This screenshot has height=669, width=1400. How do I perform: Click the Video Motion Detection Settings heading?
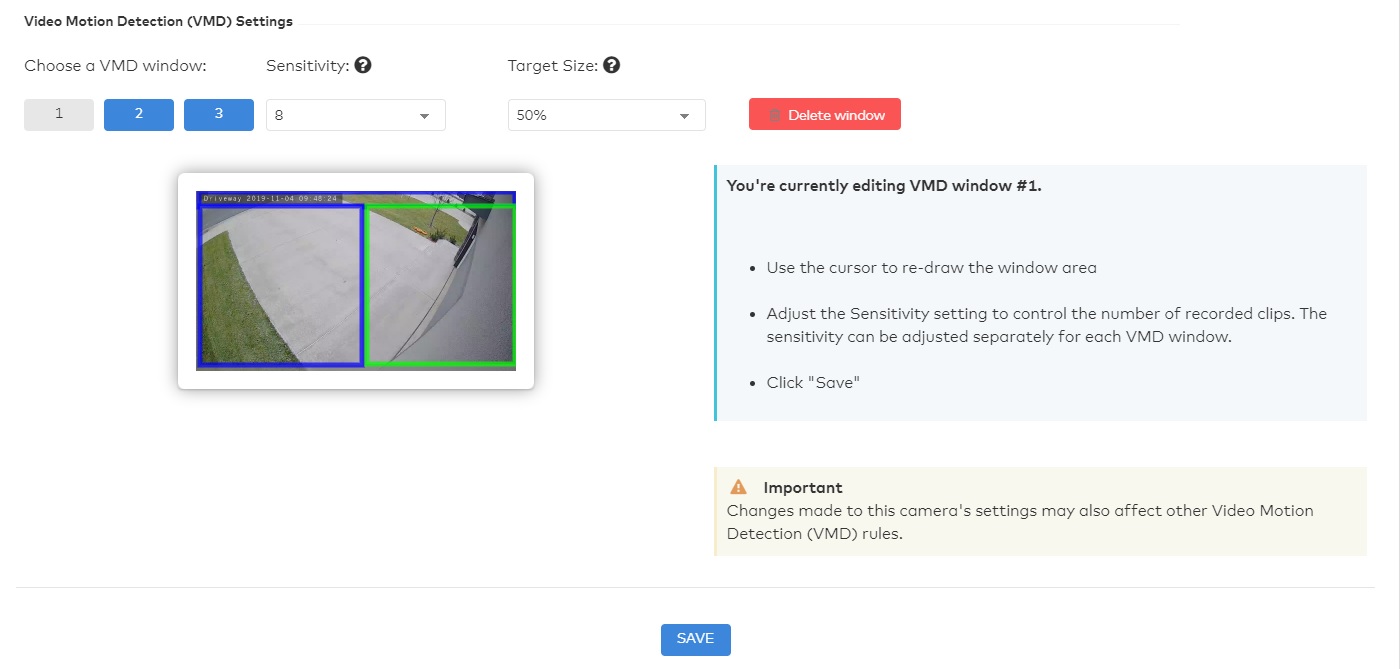pyautogui.click(x=158, y=21)
